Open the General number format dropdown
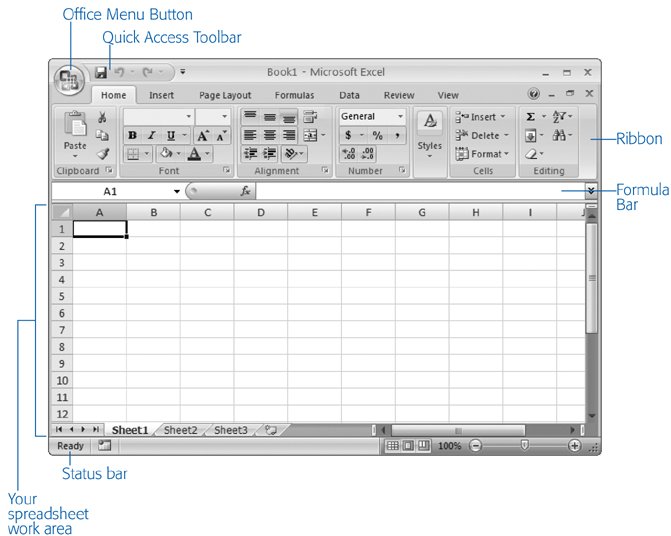 (372, 116)
